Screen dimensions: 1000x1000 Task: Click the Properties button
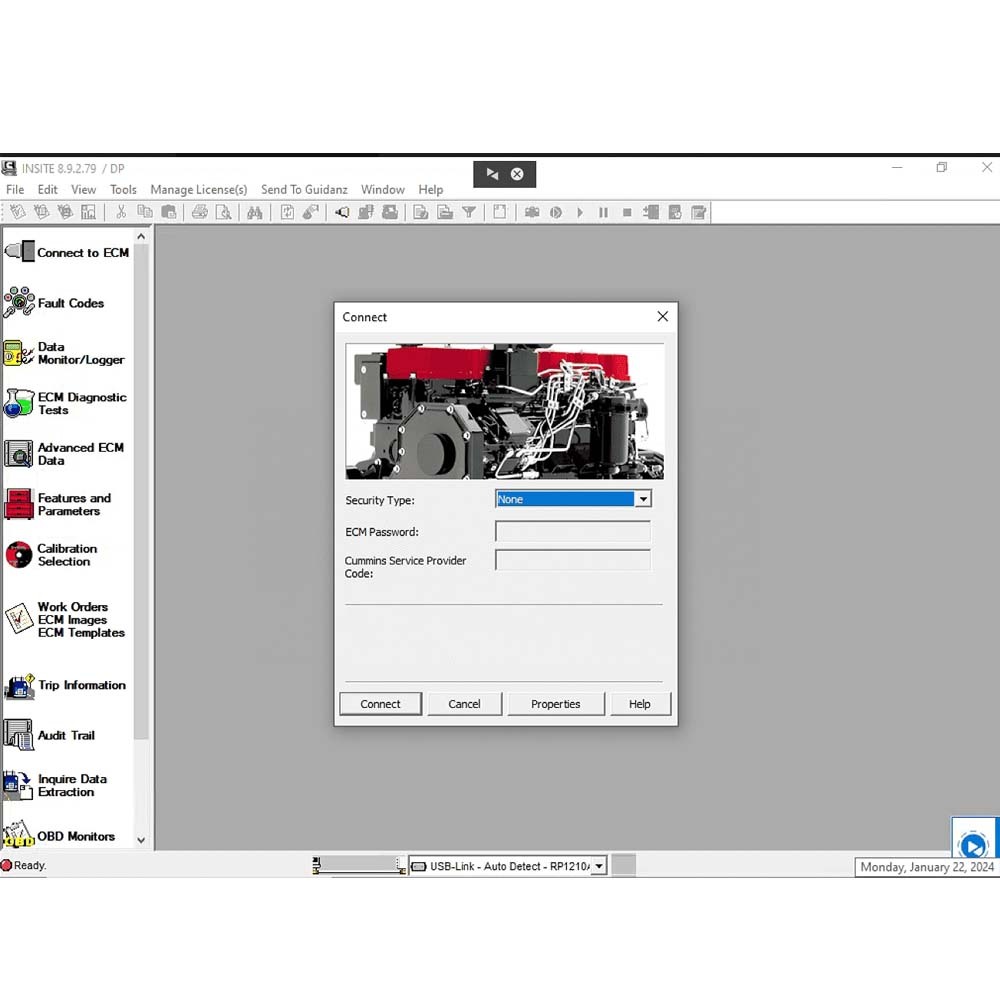click(x=555, y=703)
